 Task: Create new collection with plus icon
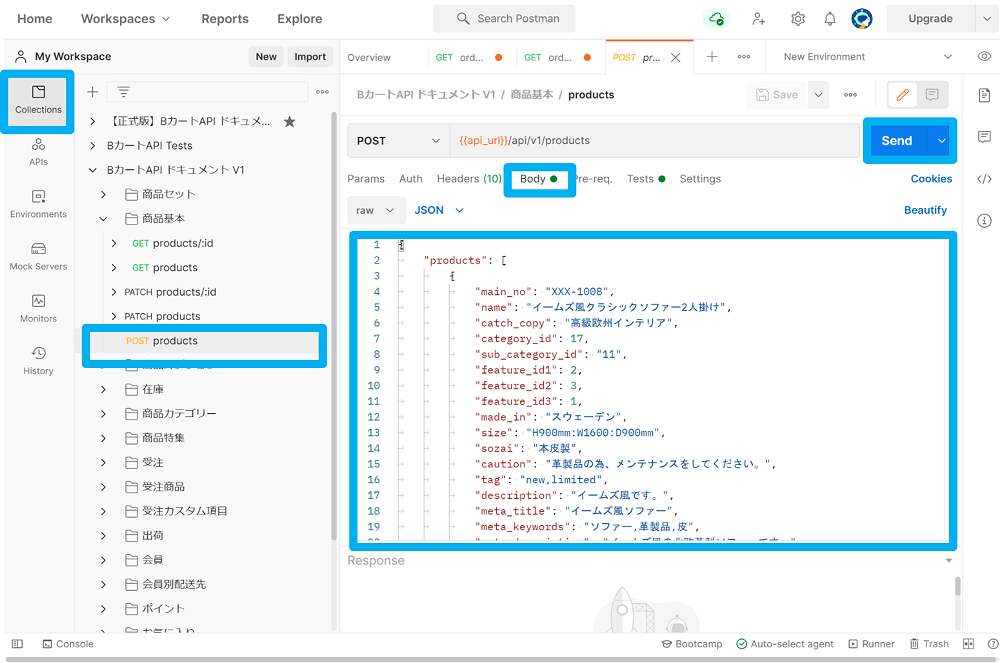[x=92, y=92]
